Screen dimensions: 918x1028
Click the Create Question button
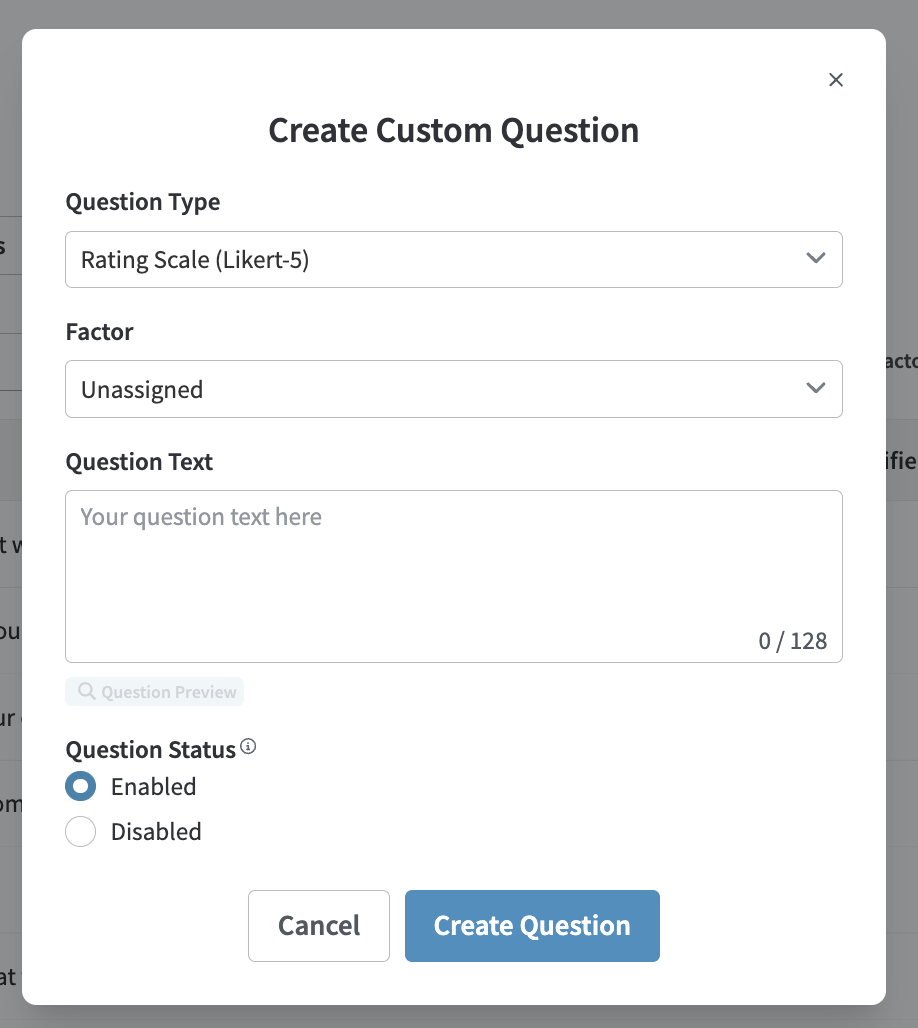[x=532, y=926]
